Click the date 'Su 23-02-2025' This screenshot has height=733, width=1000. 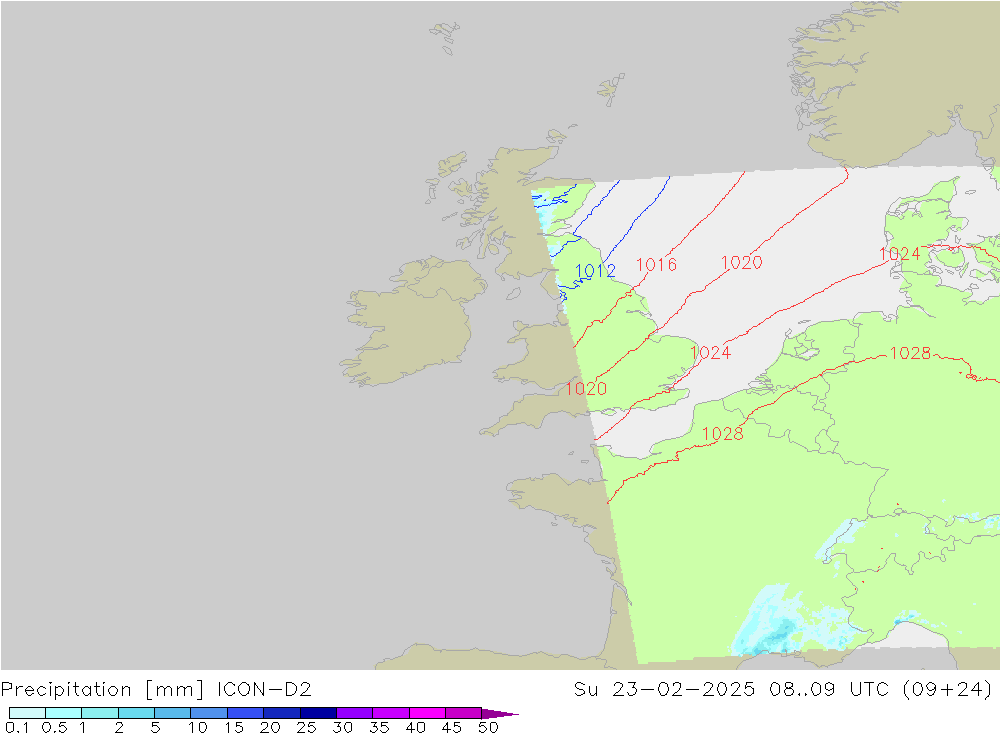[x=664, y=689]
